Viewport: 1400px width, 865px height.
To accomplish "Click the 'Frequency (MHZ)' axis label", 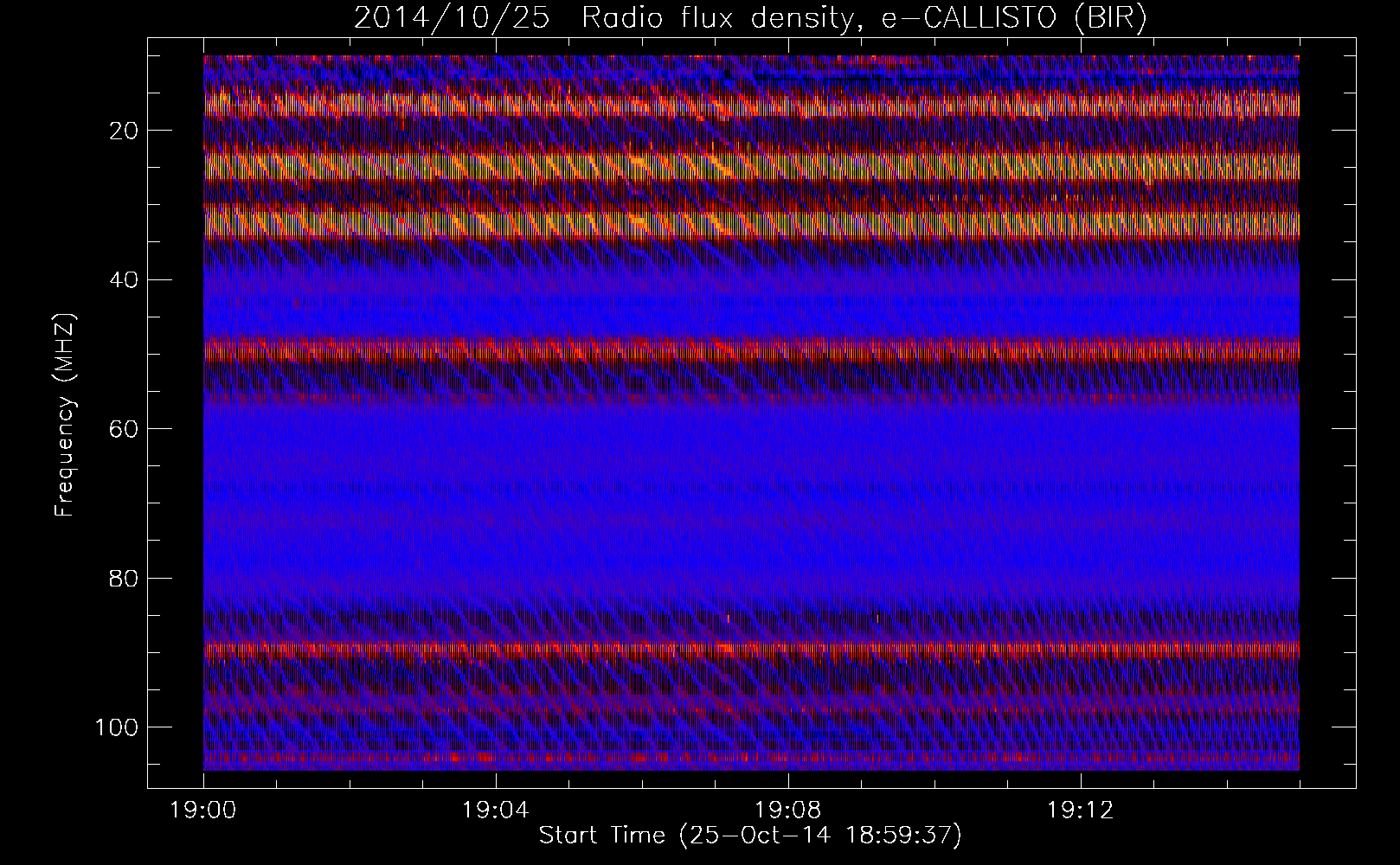I will tap(65, 414).
